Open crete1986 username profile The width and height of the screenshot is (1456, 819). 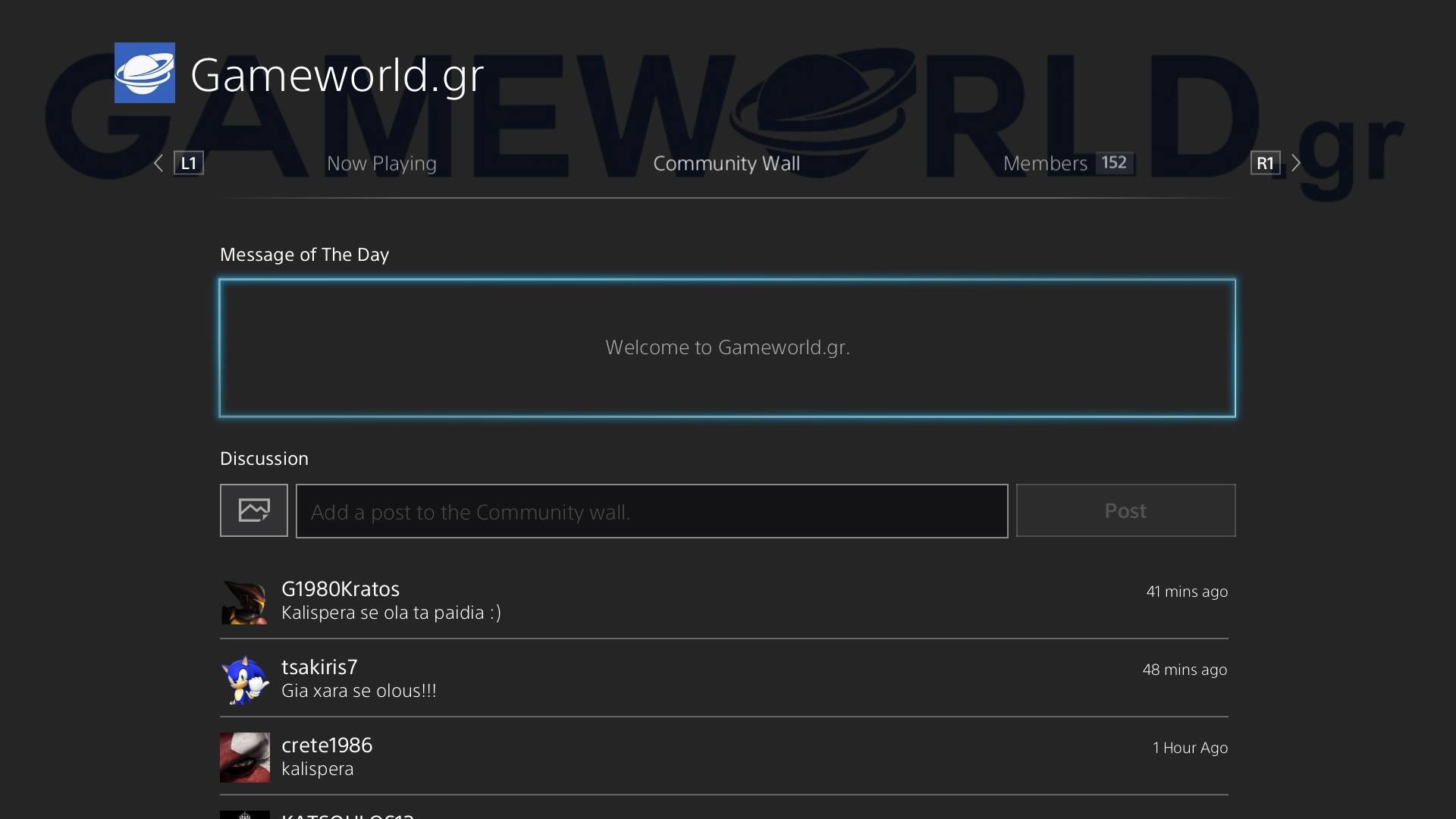tap(326, 745)
